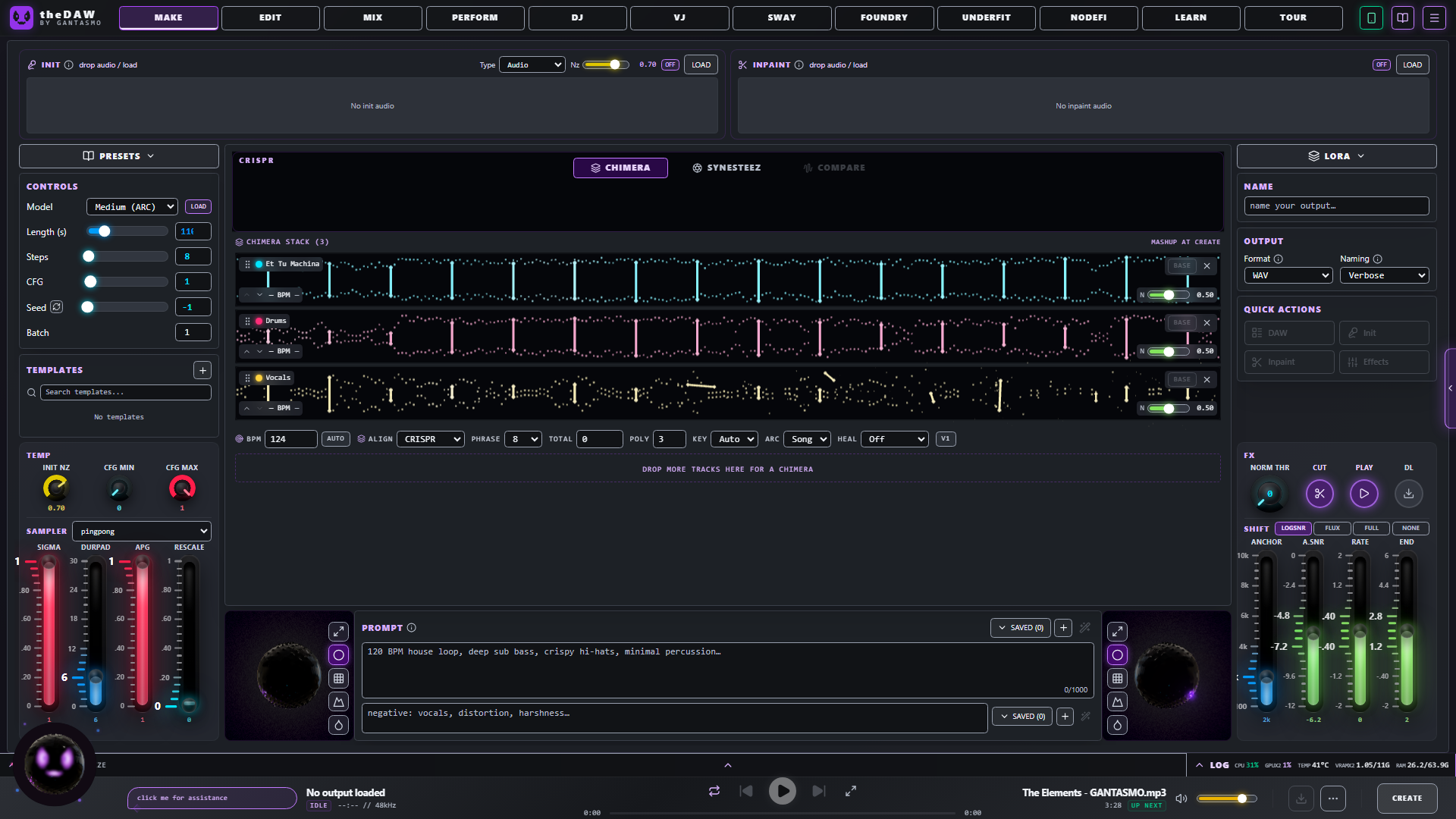Expand the LORA dropdown

(x=1336, y=156)
